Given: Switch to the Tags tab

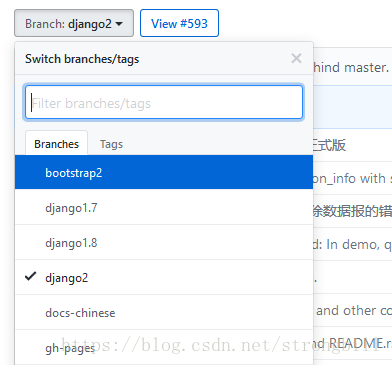Looking at the screenshot, I should click(x=111, y=144).
